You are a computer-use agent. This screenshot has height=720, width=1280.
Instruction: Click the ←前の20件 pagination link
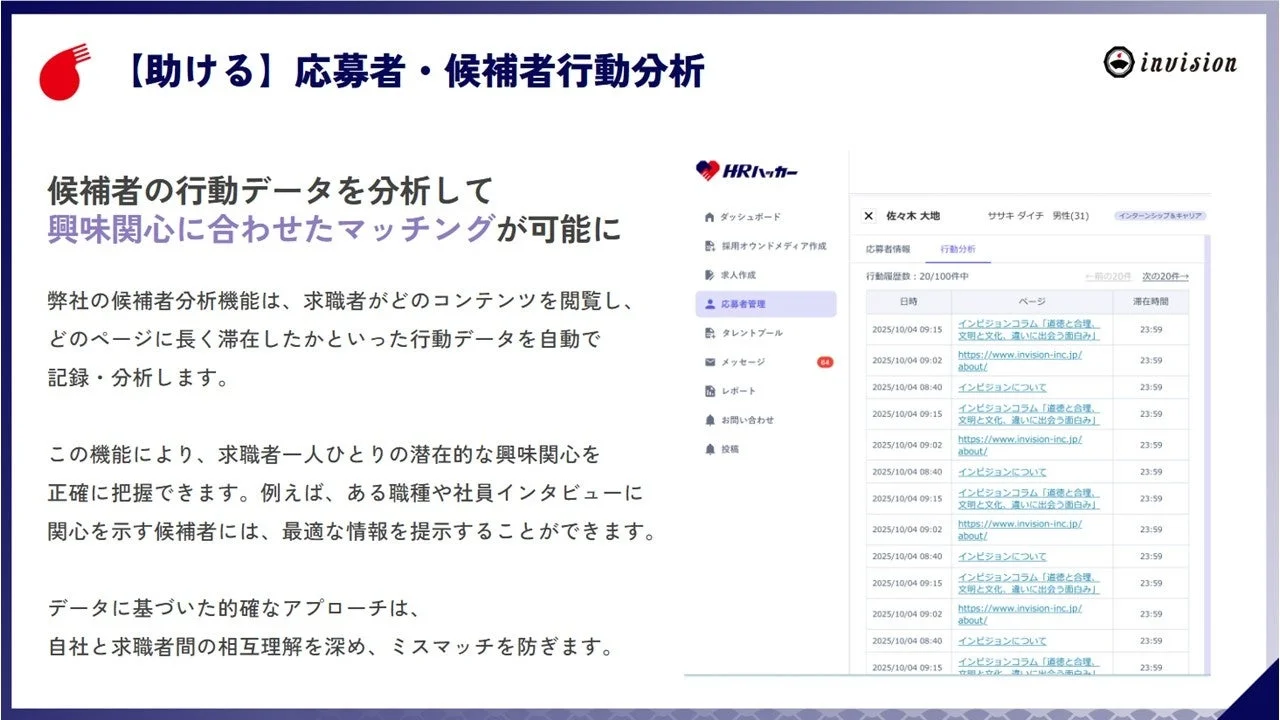coord(1108,276)
